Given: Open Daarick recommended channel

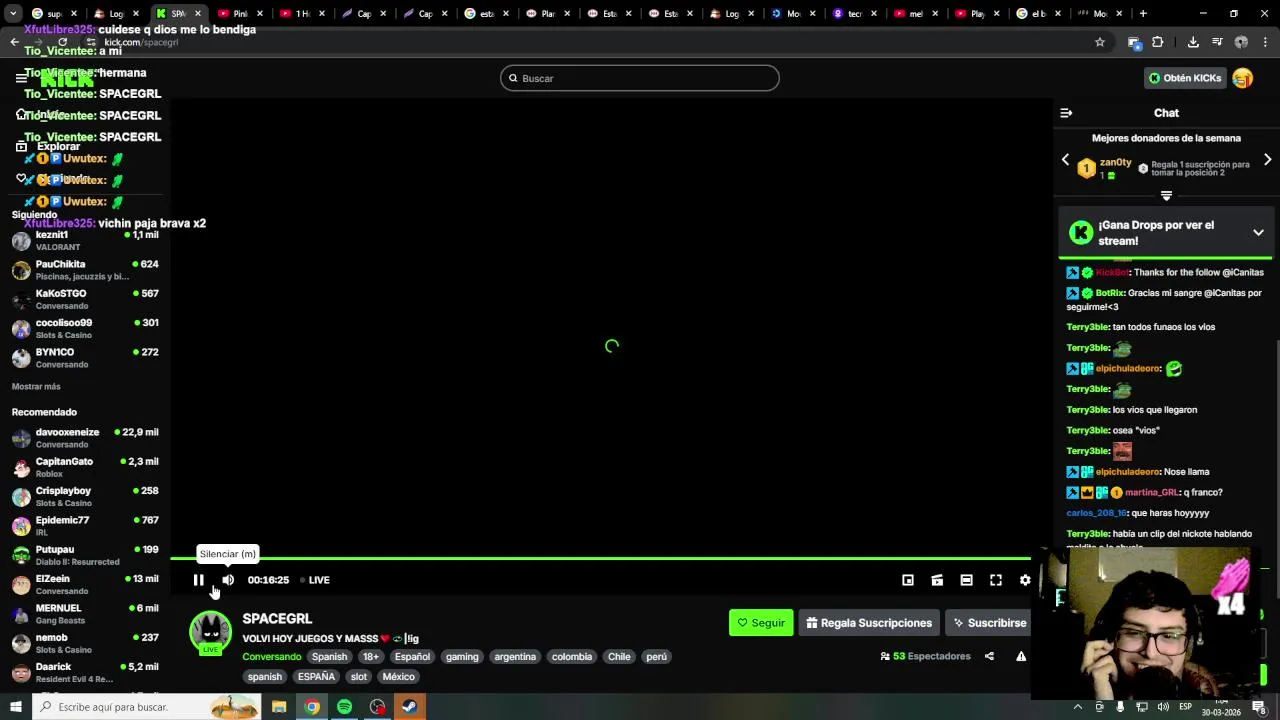Looking at the screenshot, I should point(85,672).
